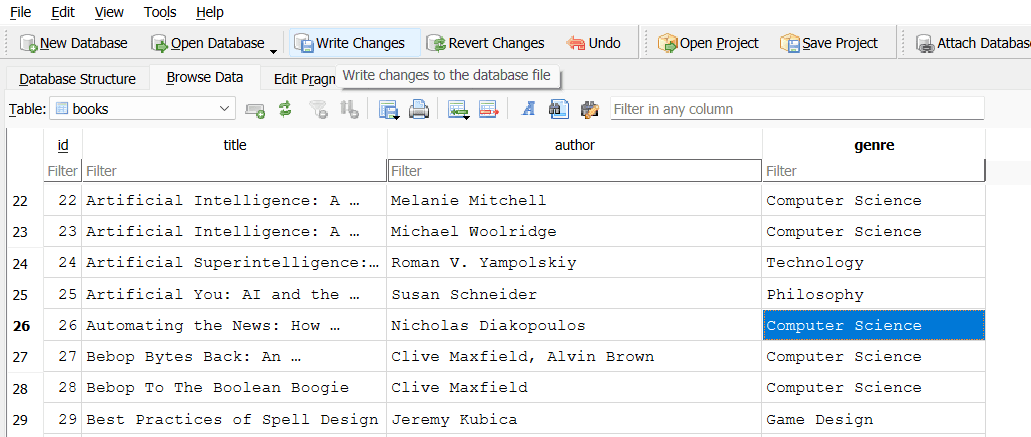Revert Changes to the database
Viewport: 1031px width, 437px height.
(x=485, y=43)
